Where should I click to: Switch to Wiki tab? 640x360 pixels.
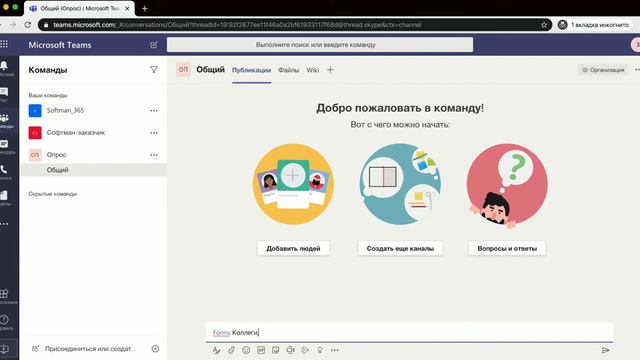click(x=313, y=70)
